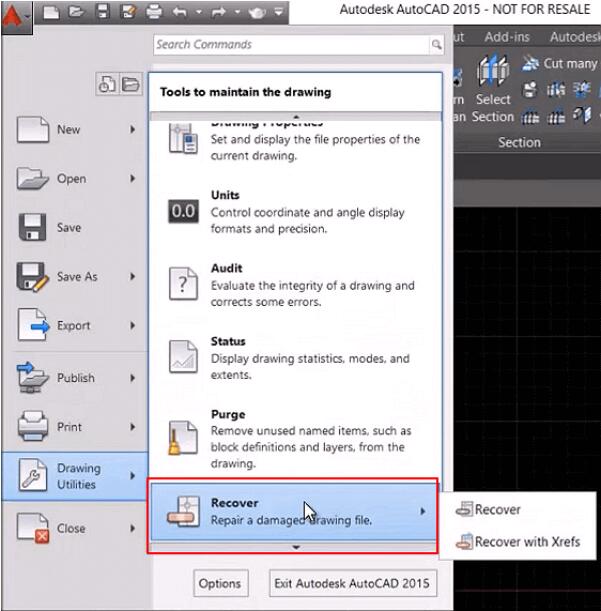Expand the Print submenu arrow
The width and height of the screenshot is (601, 611).
tap(133, 427)
